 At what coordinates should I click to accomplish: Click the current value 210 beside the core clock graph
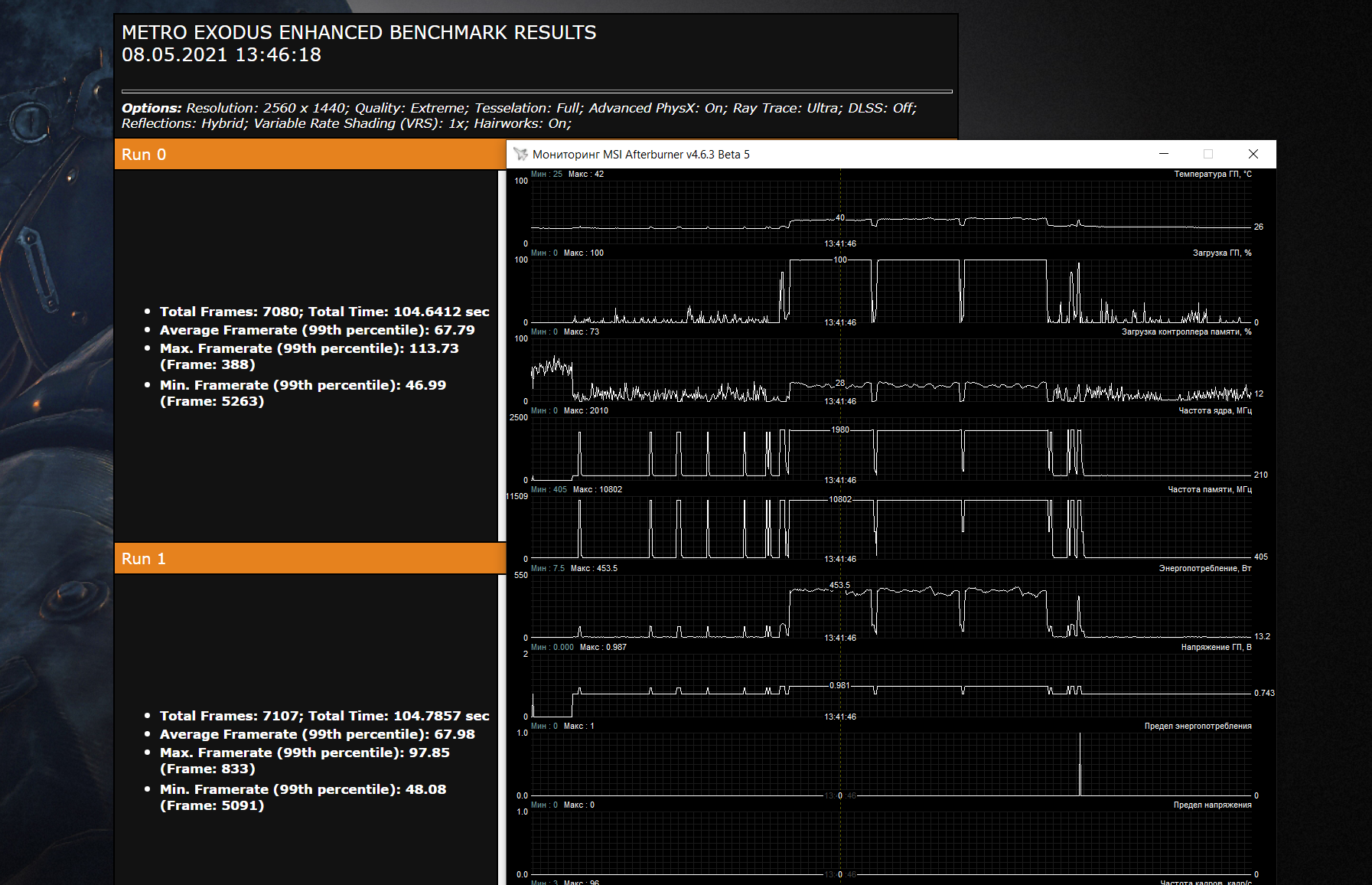point(1261,475)
